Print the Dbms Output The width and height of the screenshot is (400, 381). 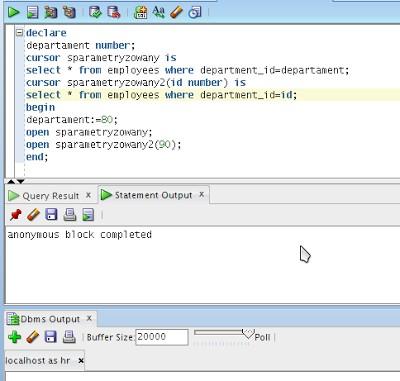(x=69, y=337)
